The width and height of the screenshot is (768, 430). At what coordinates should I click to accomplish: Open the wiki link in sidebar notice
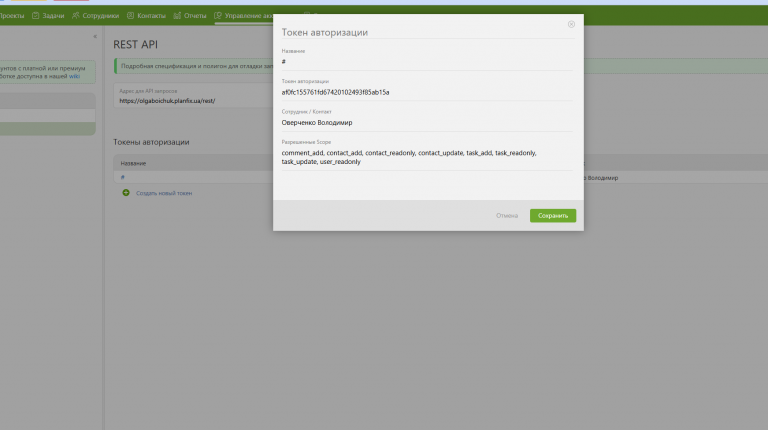[x=74, y=76]
